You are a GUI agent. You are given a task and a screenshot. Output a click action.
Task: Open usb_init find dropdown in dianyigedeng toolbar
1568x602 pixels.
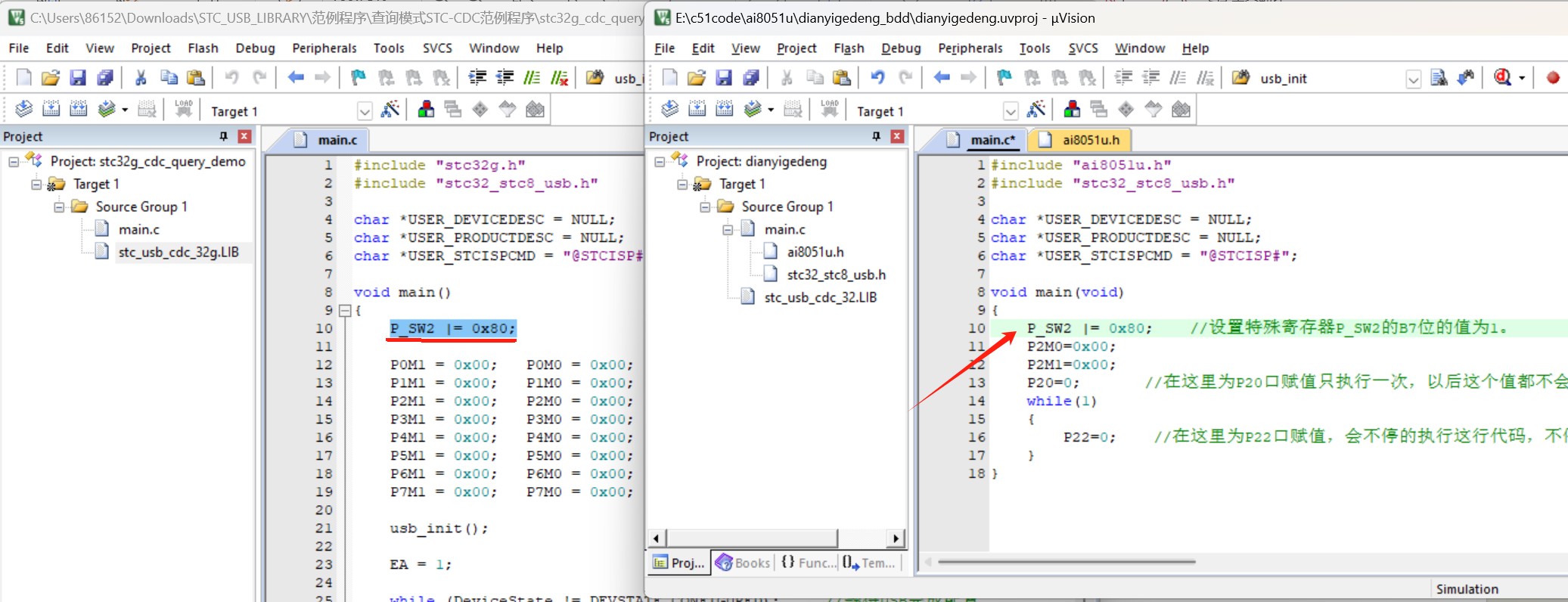(x=1413, y=79)
